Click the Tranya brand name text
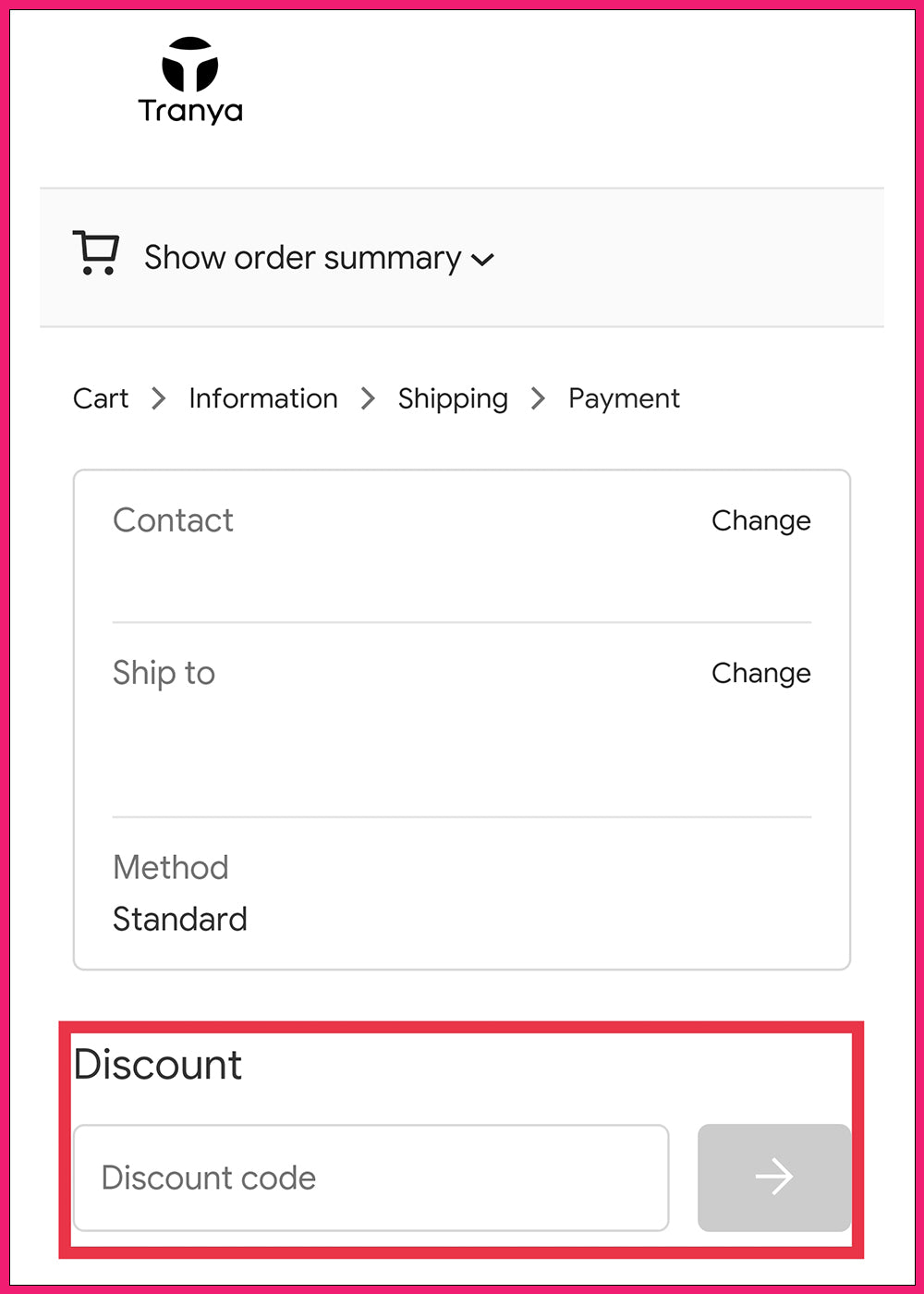 [x=190, y=111]
